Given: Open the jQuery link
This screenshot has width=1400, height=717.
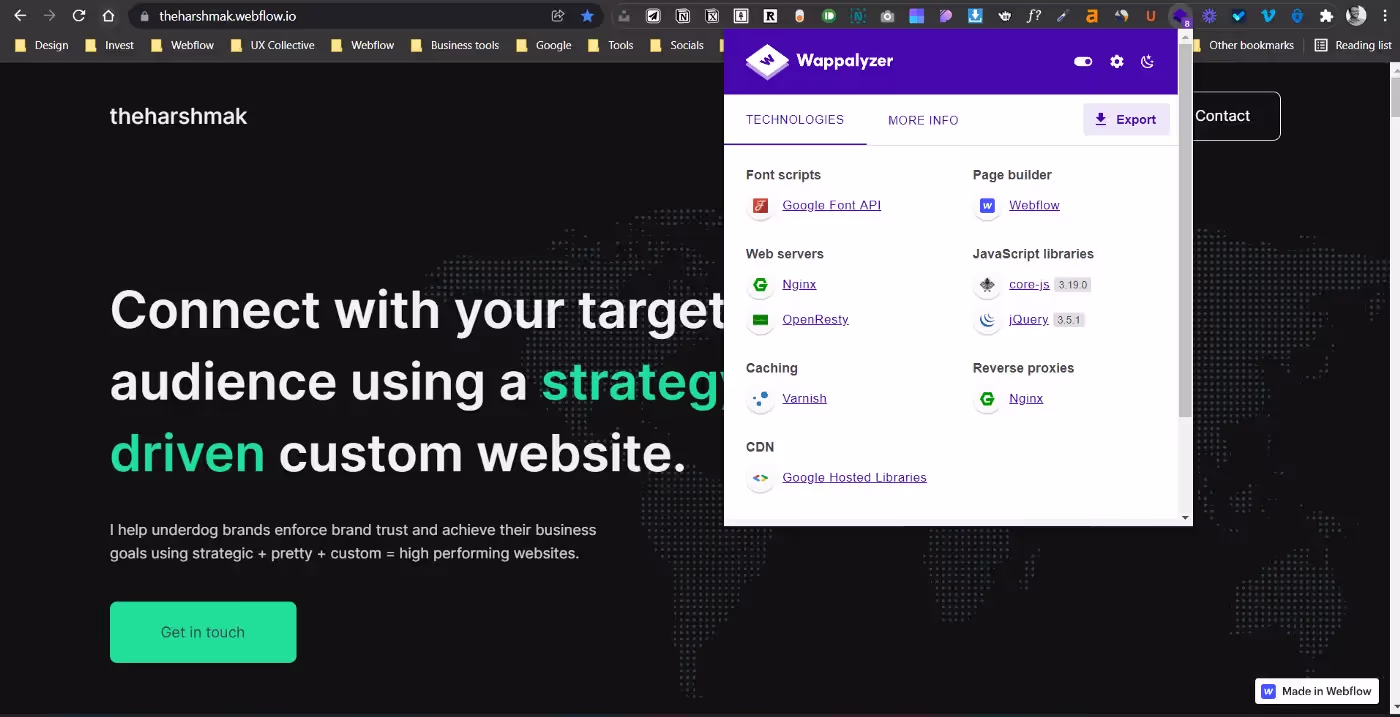Looking at the screenshot, I should [1028, 319].
